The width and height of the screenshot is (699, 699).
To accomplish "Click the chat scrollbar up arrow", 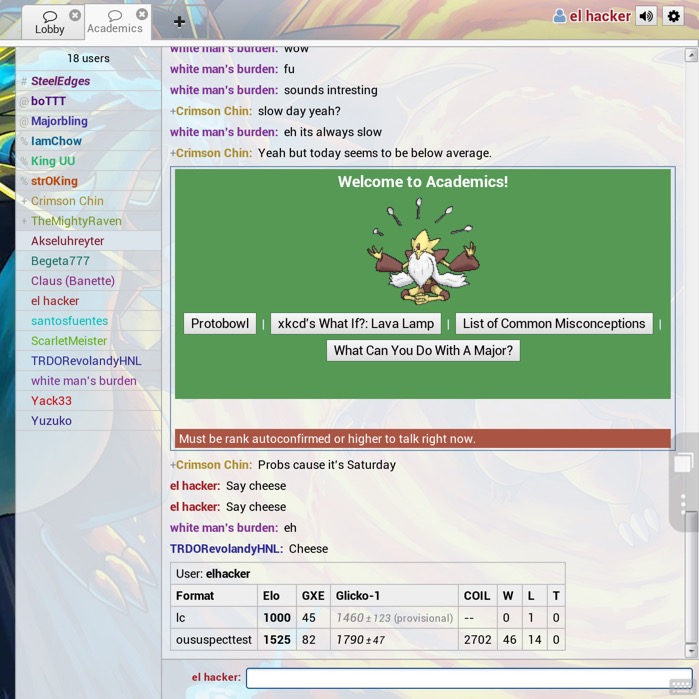I will pos(691,55).
